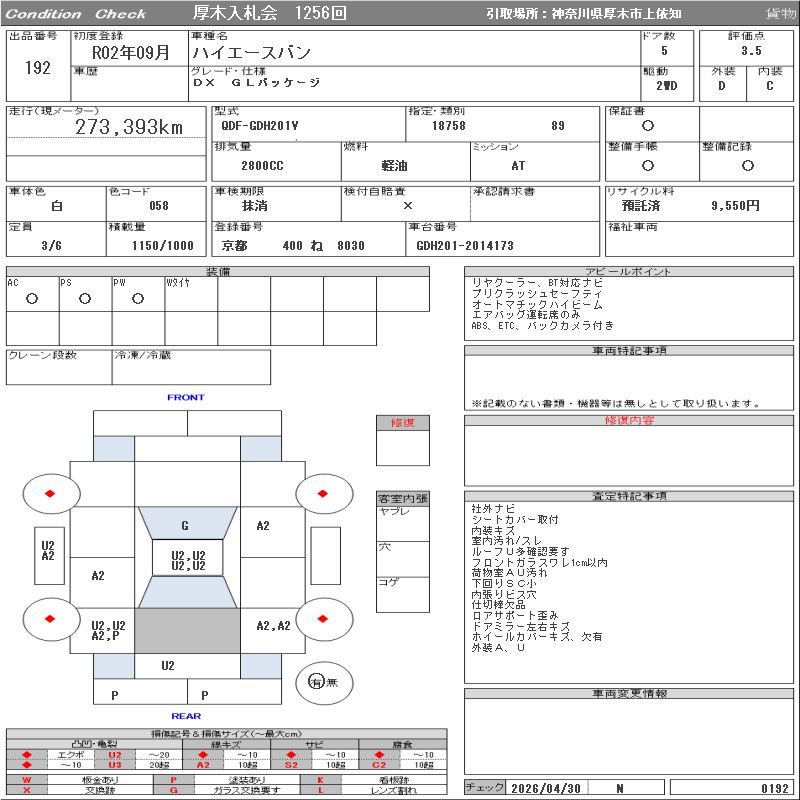This screenshot has height=800, width=800.
Task: Click the ルーフU多確認要す note
Action: click(x=520, y=552)
